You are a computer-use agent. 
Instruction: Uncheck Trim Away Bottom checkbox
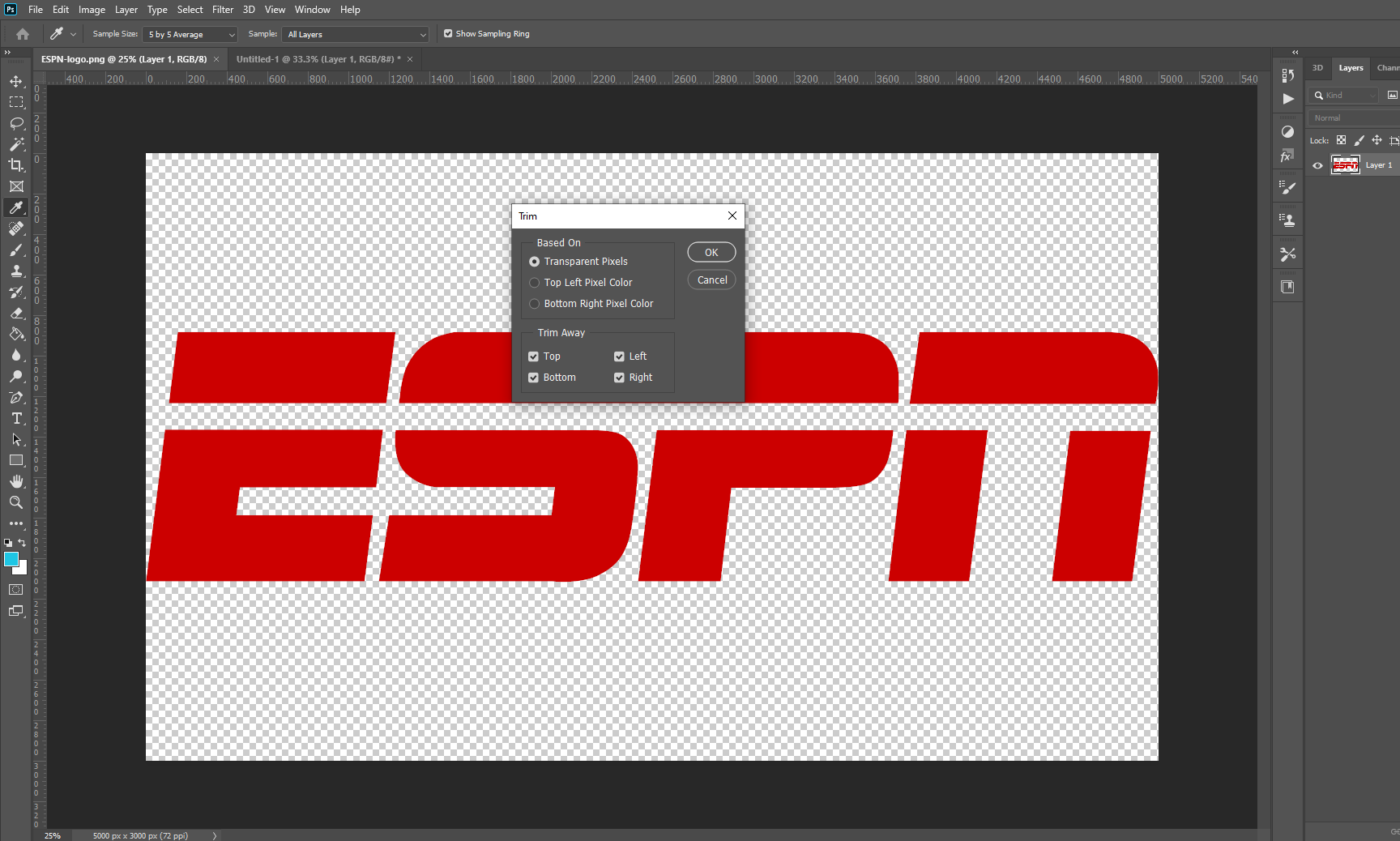coord(533,378)
